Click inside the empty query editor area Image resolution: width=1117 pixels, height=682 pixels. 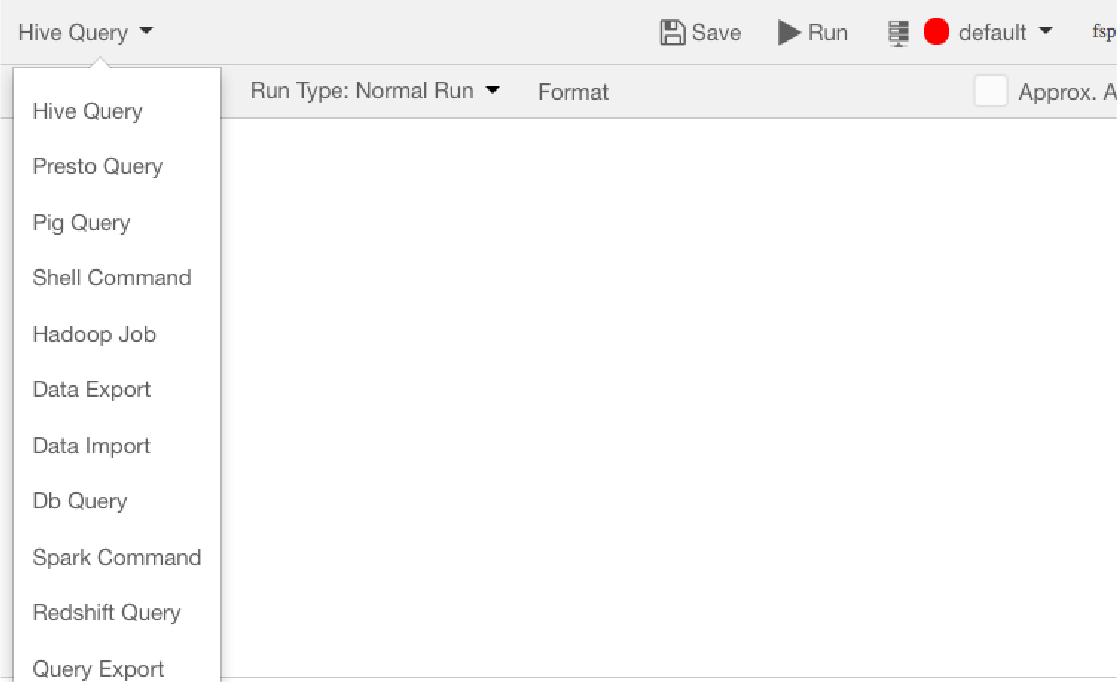[668, 397]
